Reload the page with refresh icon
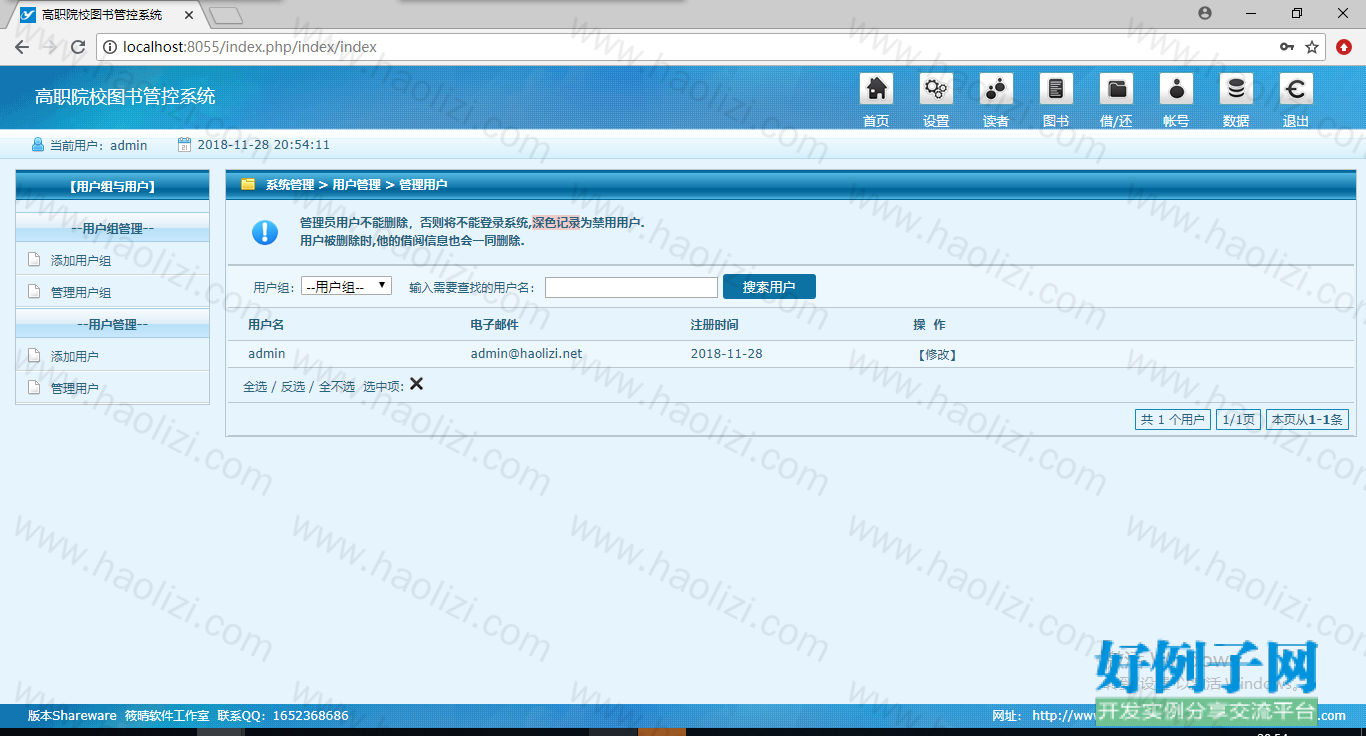The width and height of the screenshot is (1366, 736). [78, 47]
